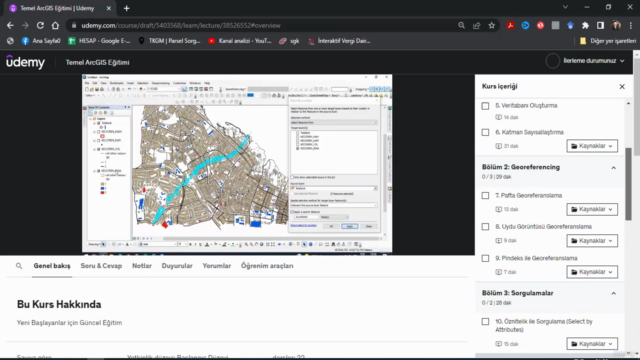
Task: Bookmark the page with the star icon
Action: (491, 25)
